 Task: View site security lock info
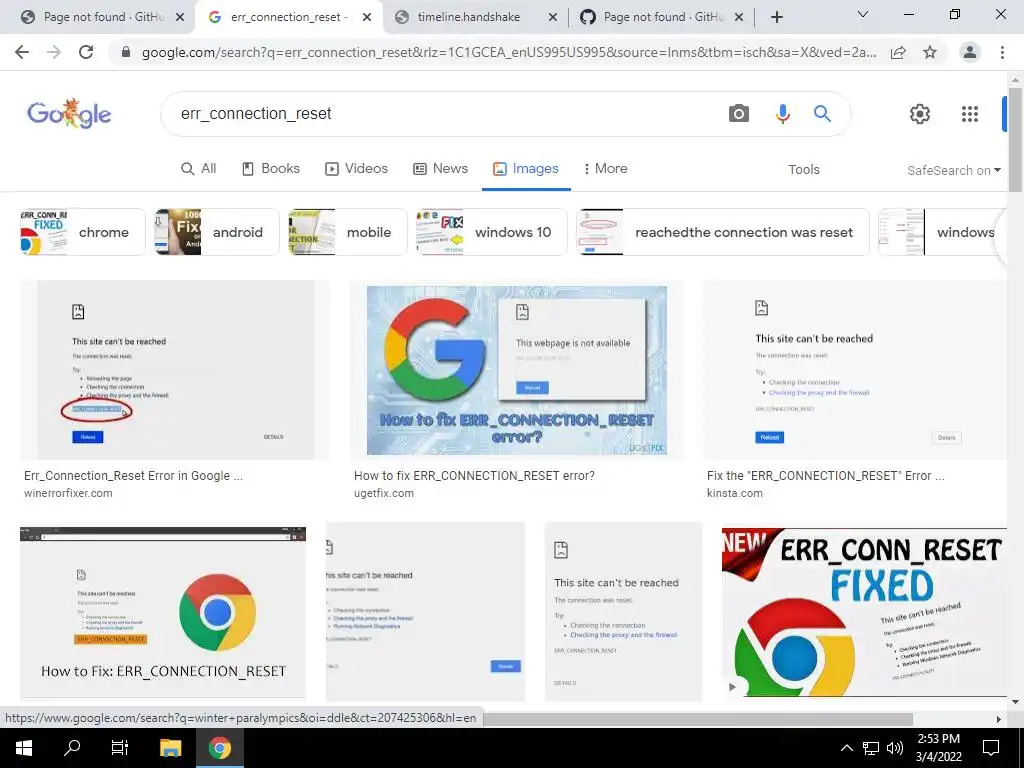[126, 52]
